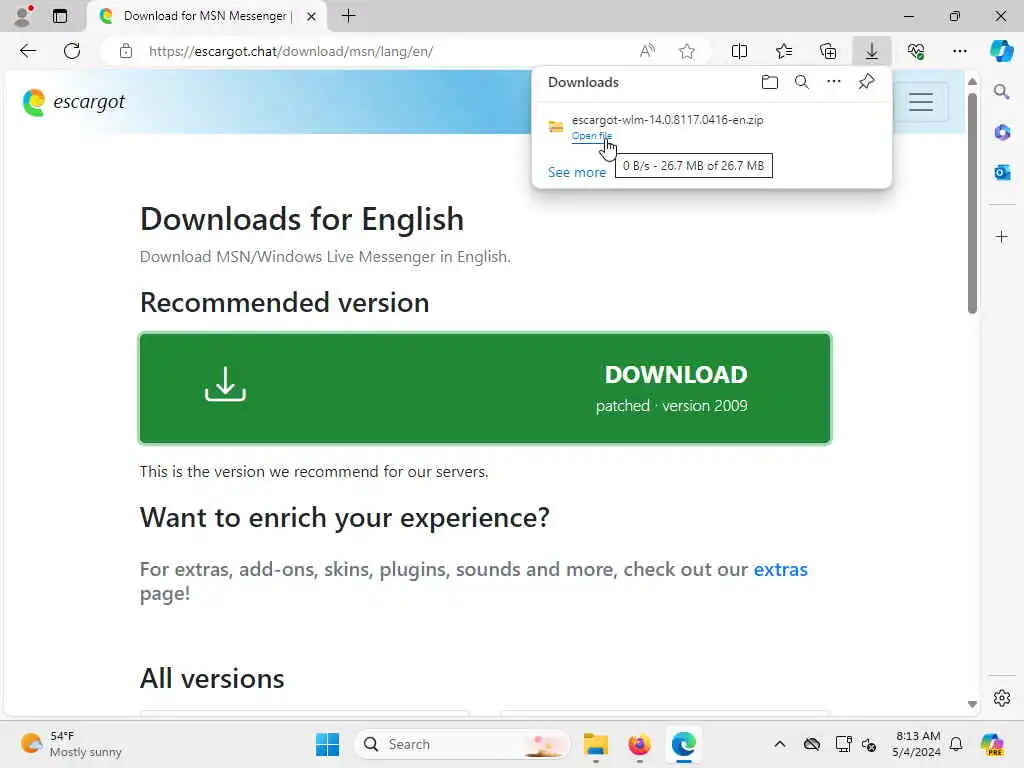Viewport: 1024px width, 768px height.
Task: Click the scroll down arrow of the page
Action: [x=972, y=703]
